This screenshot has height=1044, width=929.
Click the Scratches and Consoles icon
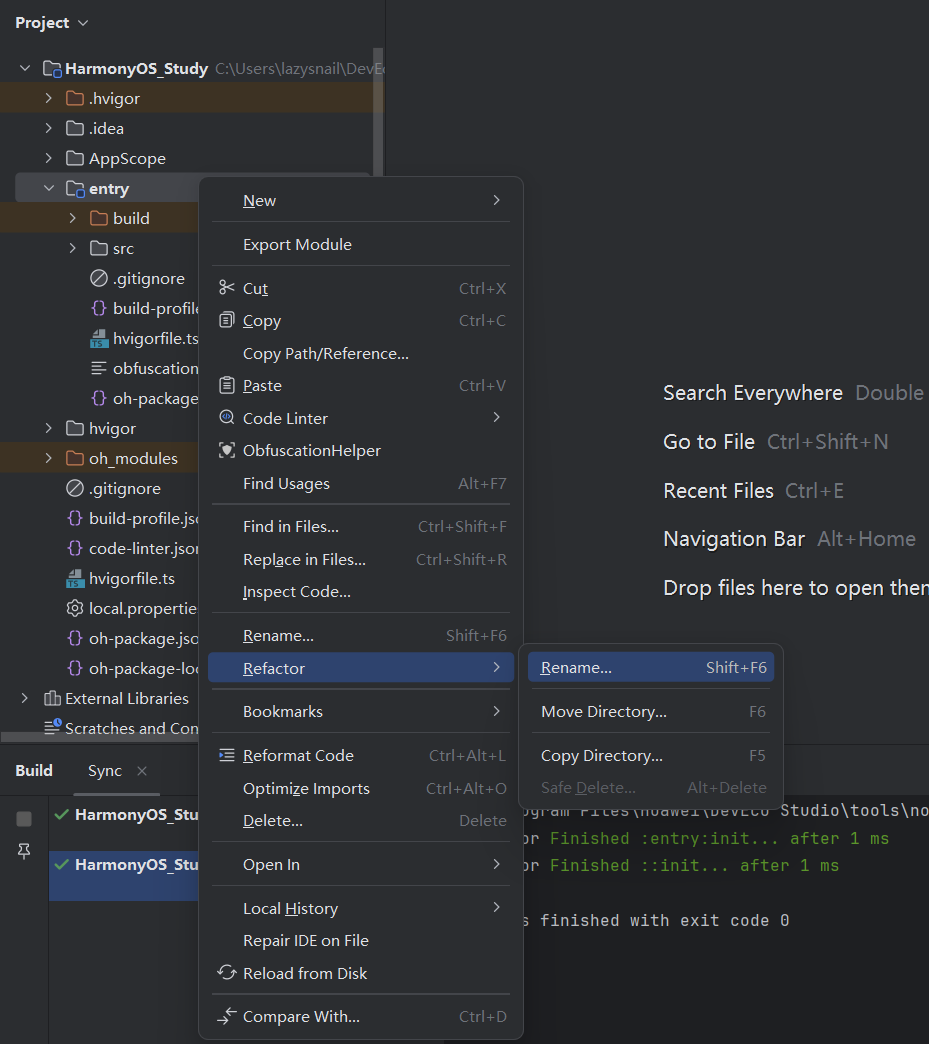click(x=53, y=726)
